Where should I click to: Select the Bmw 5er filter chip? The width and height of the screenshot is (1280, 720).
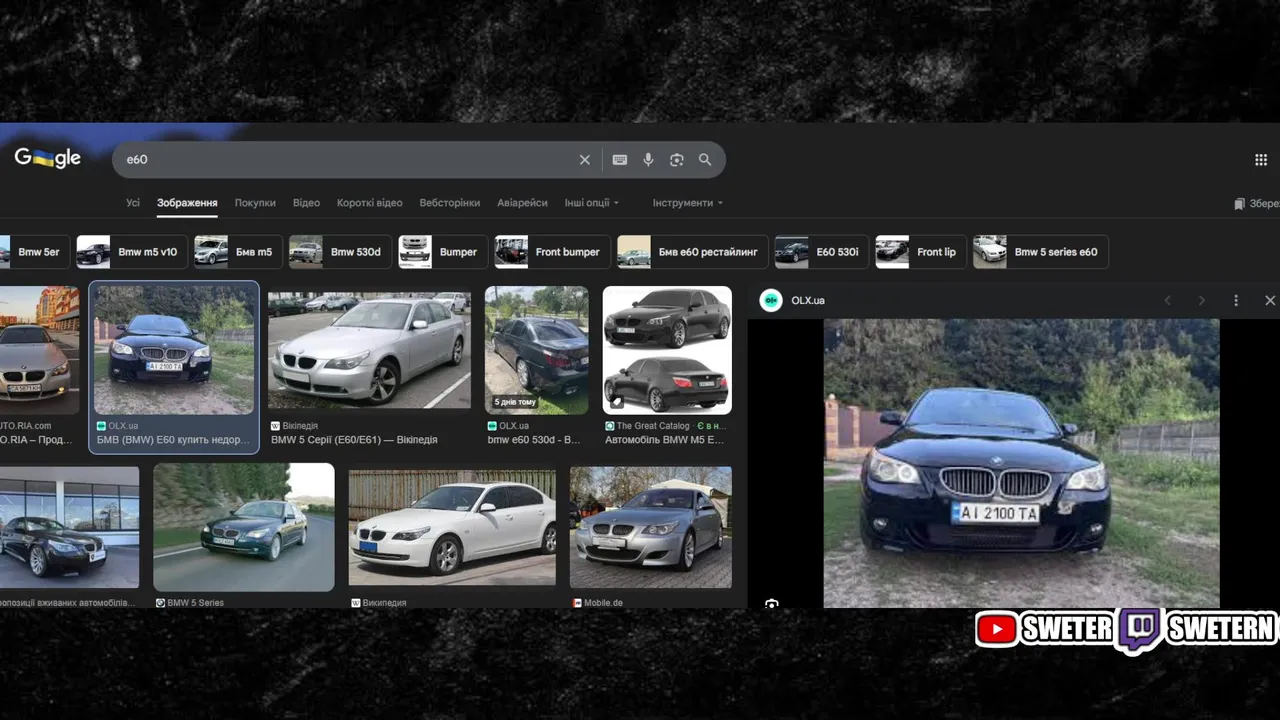pos(34,252)
